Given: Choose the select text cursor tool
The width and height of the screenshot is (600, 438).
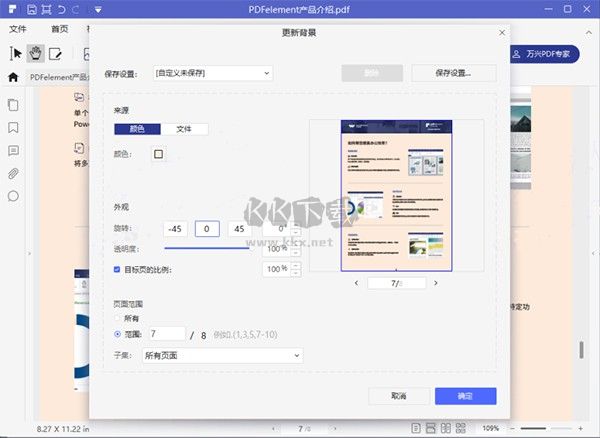Looking at the screenshot, I should 16,54.
